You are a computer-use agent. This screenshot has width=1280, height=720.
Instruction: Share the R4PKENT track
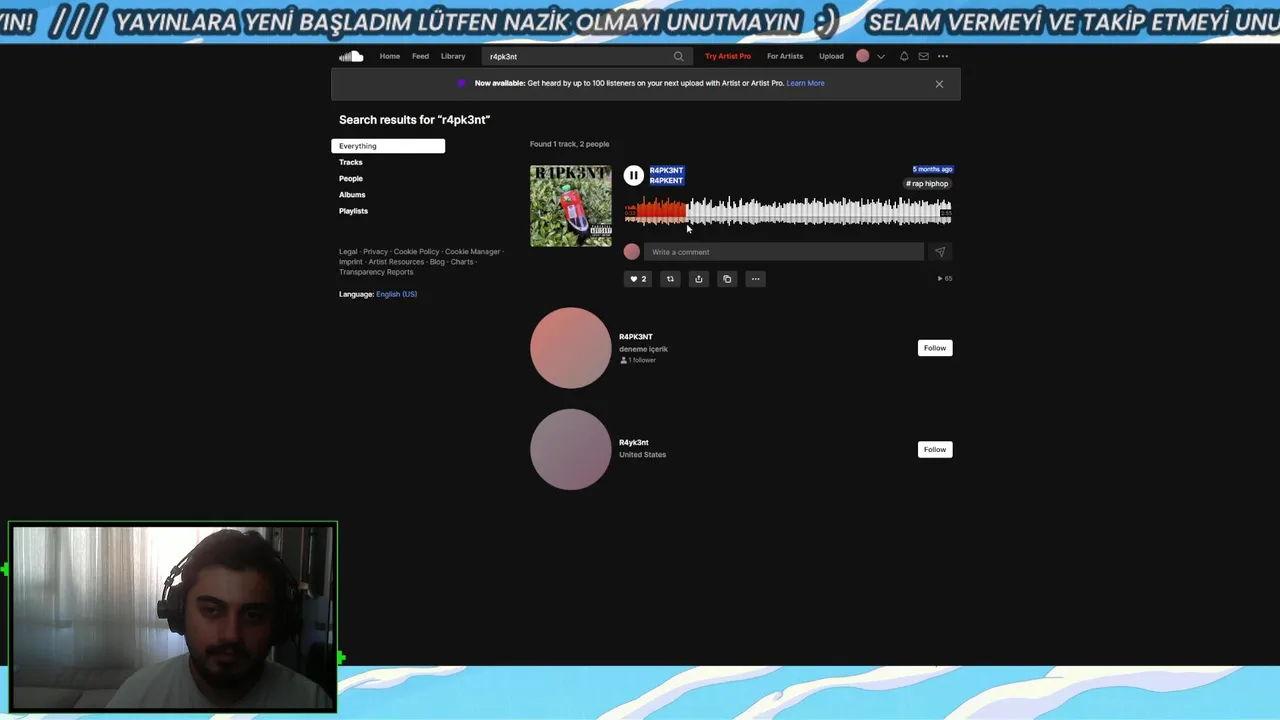699,279
